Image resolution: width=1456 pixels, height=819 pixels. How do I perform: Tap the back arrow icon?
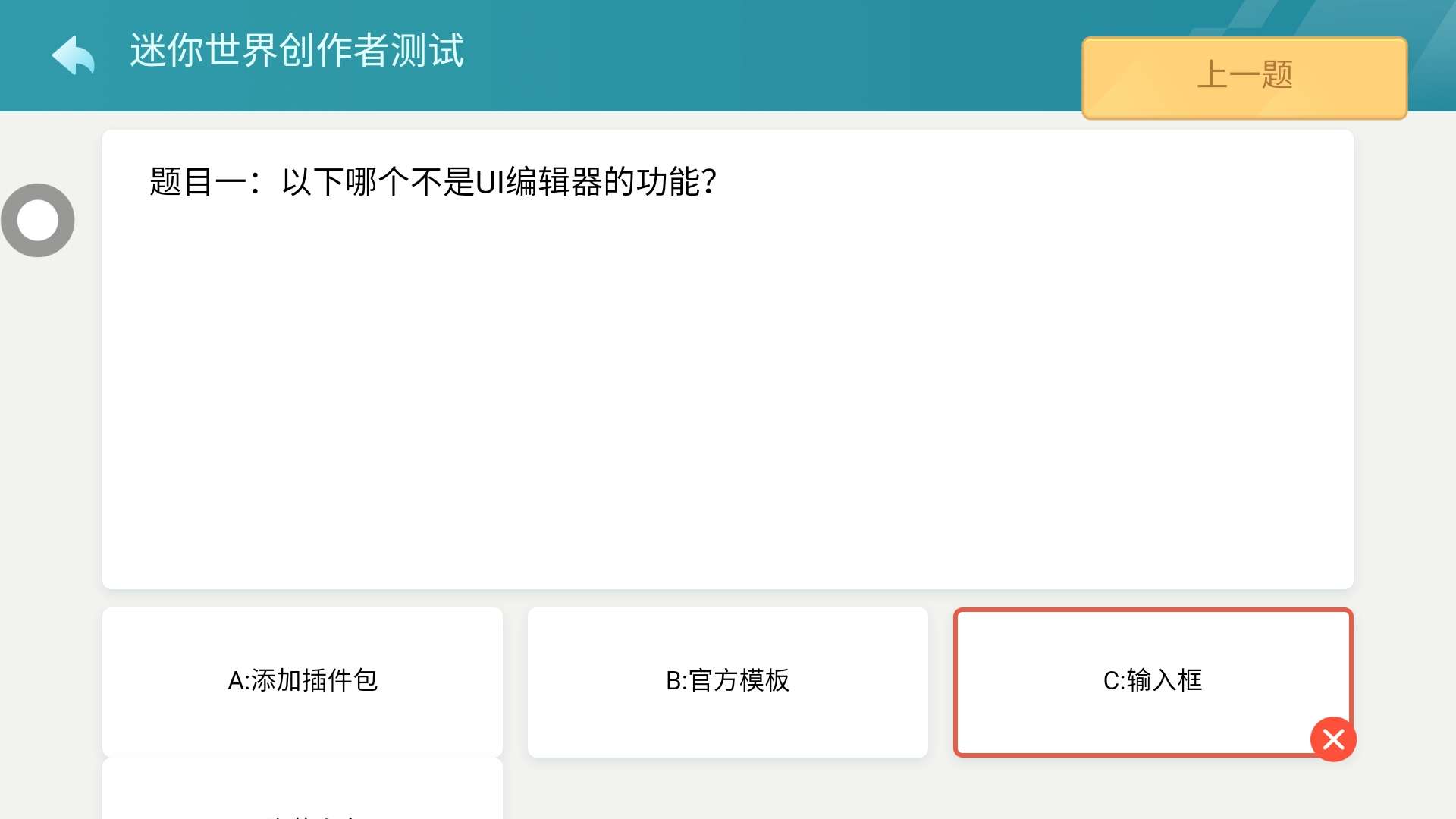pos(73,55)
